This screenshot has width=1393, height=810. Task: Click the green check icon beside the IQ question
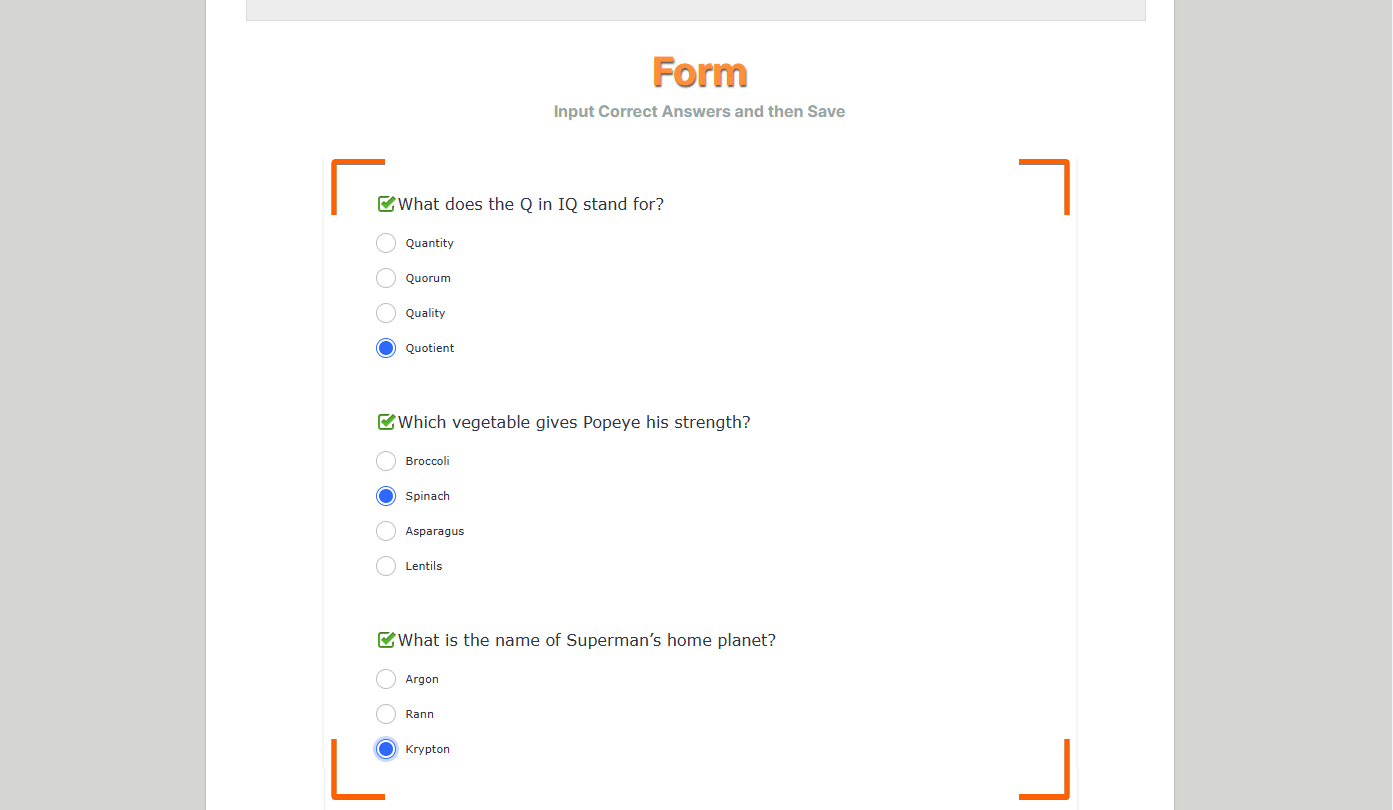pyautogui.click(x=386, y=204)
